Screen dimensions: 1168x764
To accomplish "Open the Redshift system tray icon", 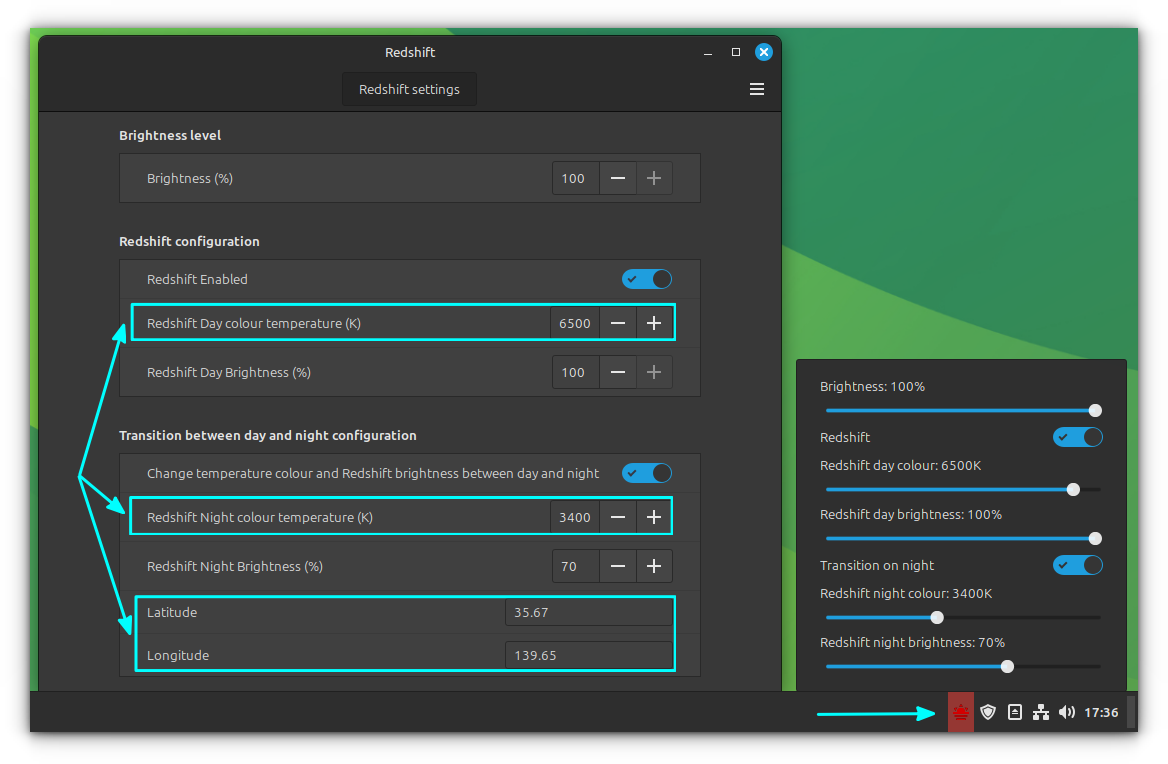I will (960, 712).
